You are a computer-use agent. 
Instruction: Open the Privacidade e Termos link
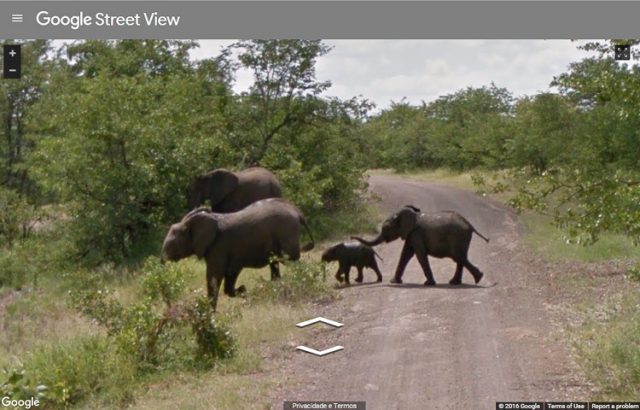click(324, 406)
